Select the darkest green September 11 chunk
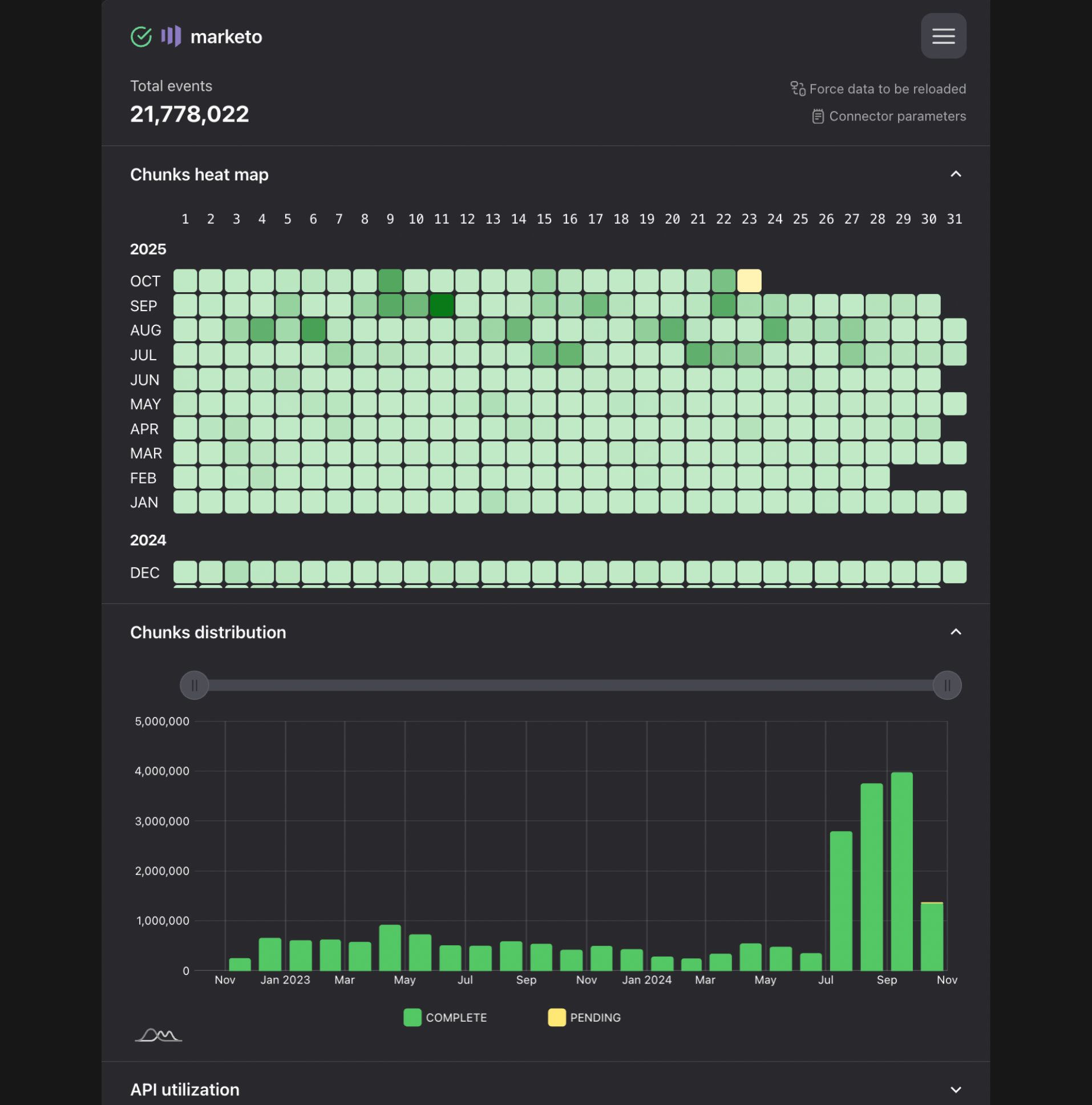The height and width of the screenshot is (1105, 1092). click(442, 305)
